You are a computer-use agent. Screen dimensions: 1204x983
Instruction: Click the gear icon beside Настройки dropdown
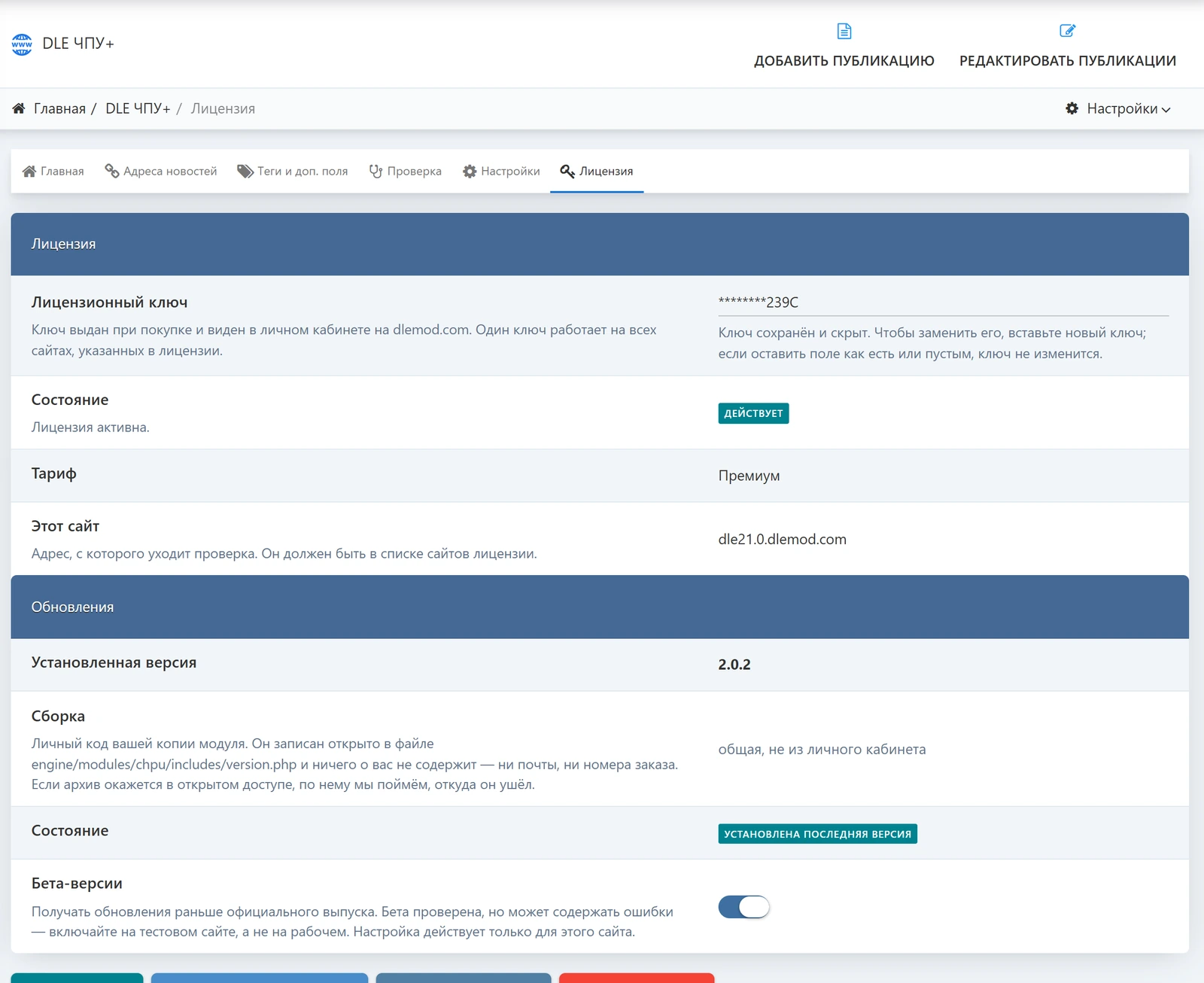1072,108
